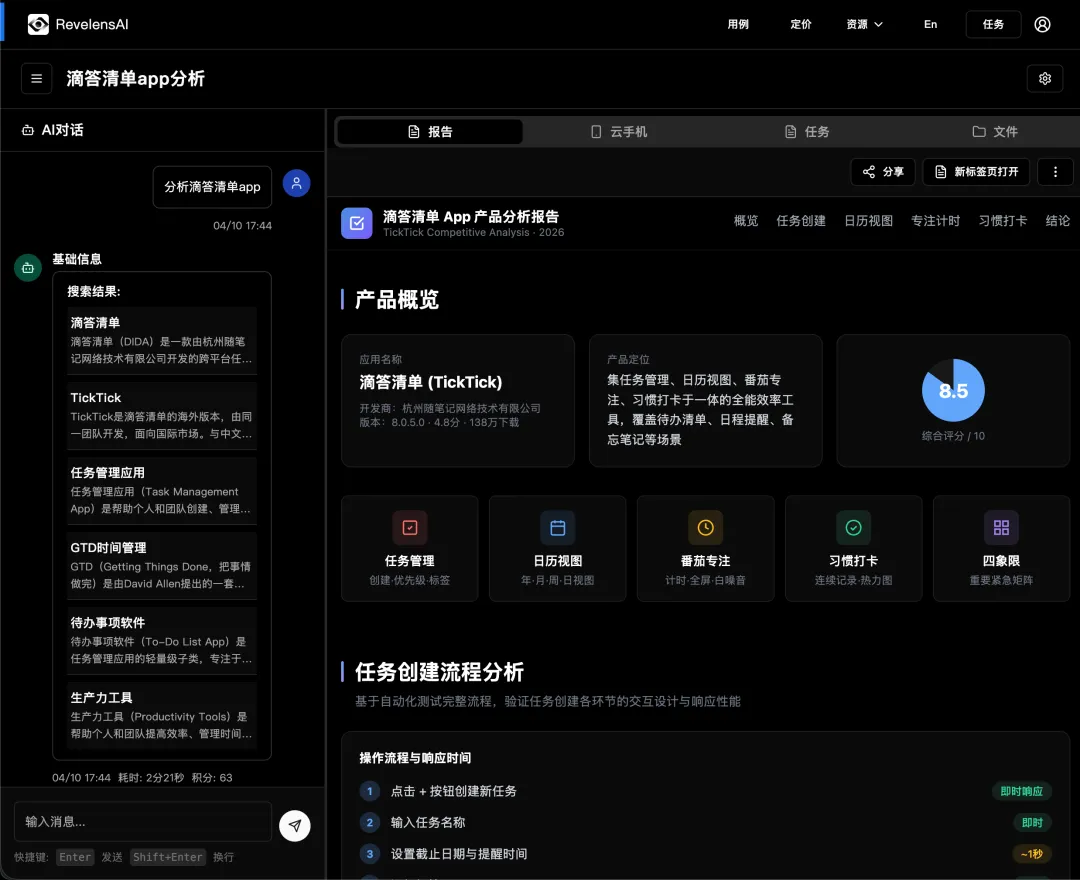Send message with paper plane button
The width and height of the screenshot is (1080, 880).
click(295, 826)
